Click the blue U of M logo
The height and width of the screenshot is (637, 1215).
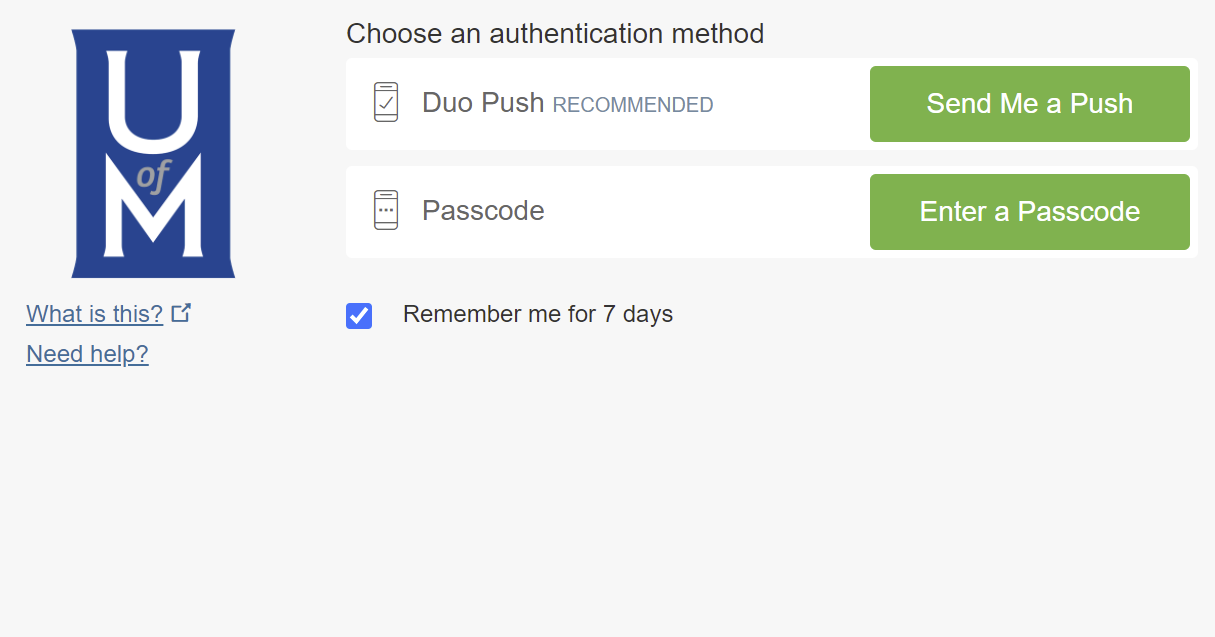(153, 260)
